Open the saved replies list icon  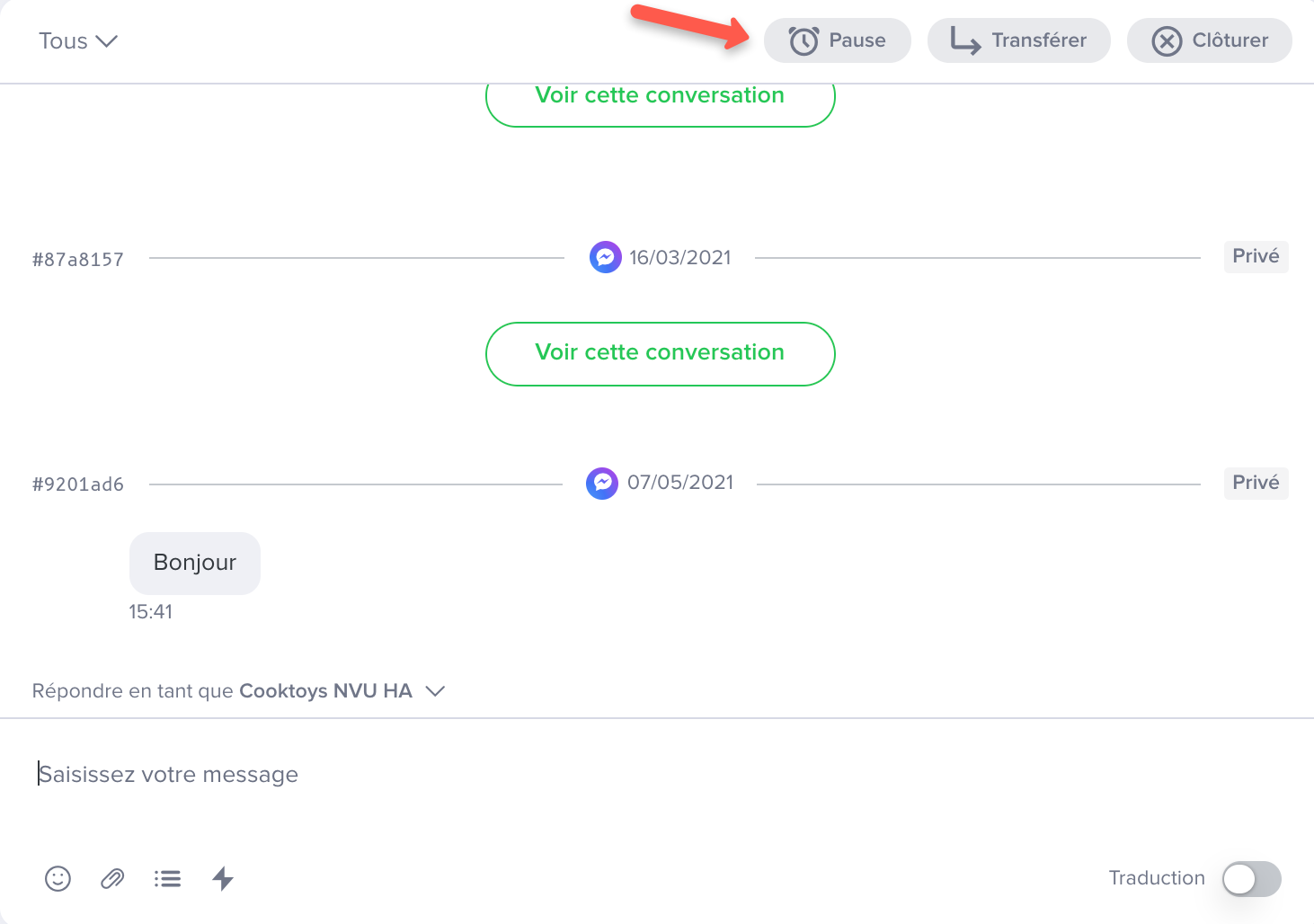(167, 878)
